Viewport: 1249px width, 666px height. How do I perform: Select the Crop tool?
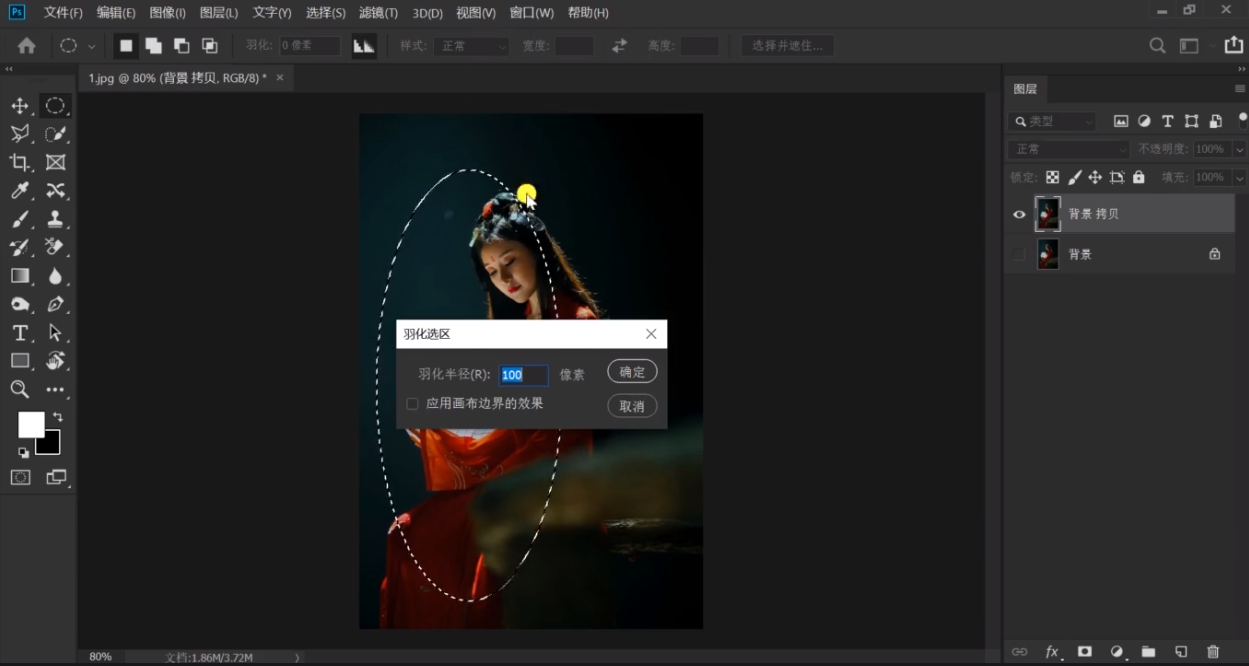click(x=20, y=162)
